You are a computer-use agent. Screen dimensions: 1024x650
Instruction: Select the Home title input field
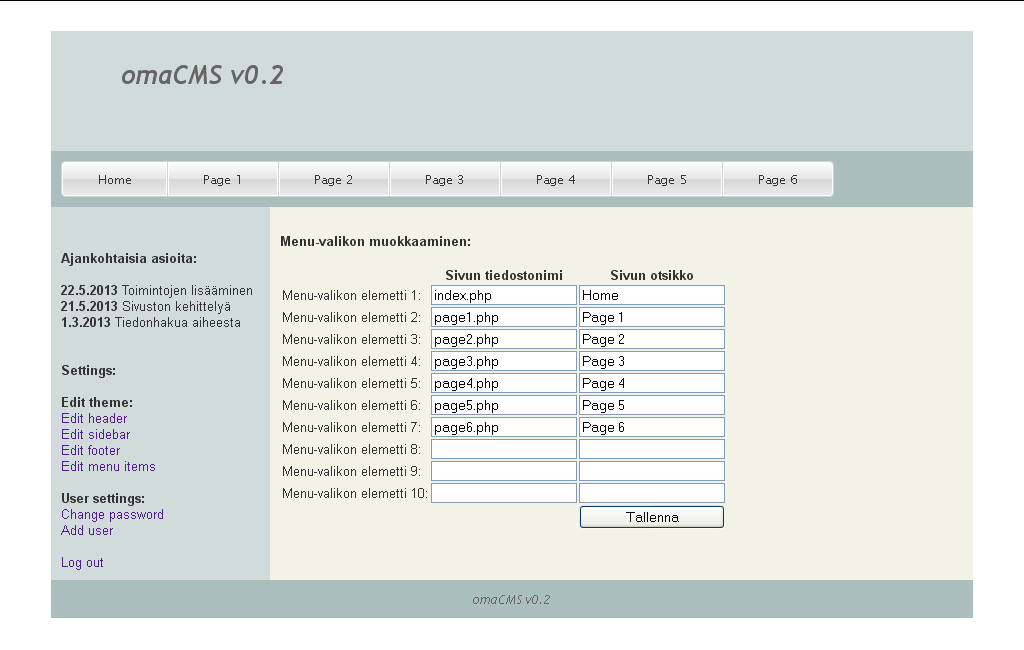pos(651,294)
